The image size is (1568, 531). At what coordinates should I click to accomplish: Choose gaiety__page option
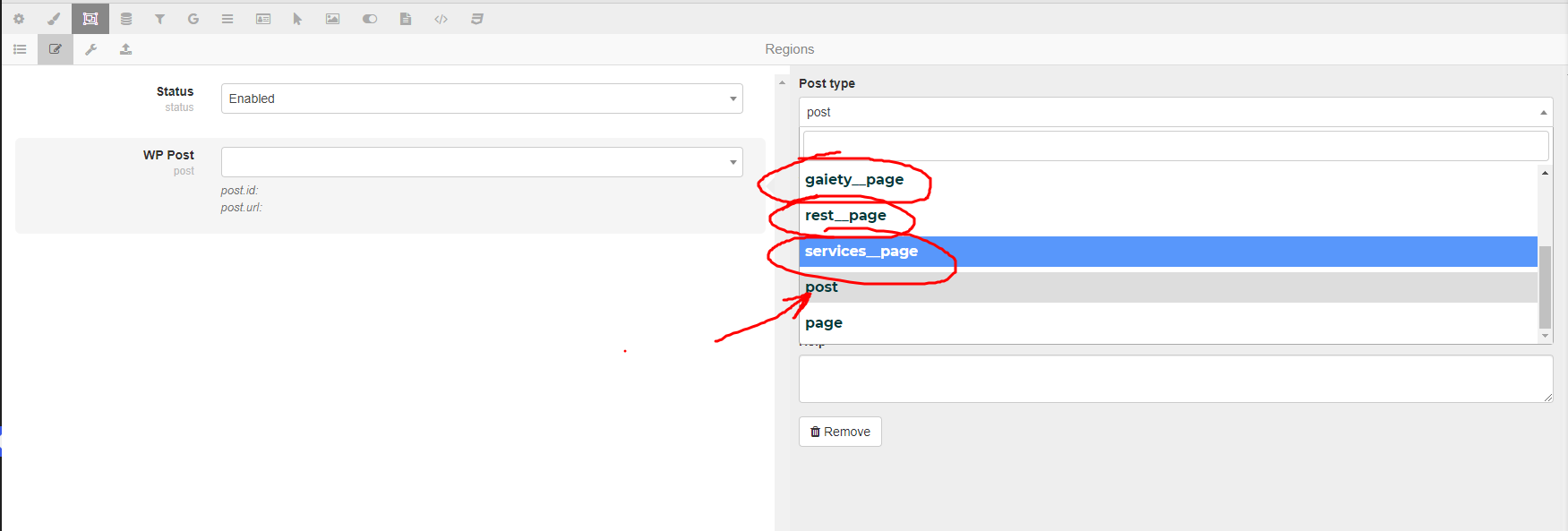click(1168, 180)
